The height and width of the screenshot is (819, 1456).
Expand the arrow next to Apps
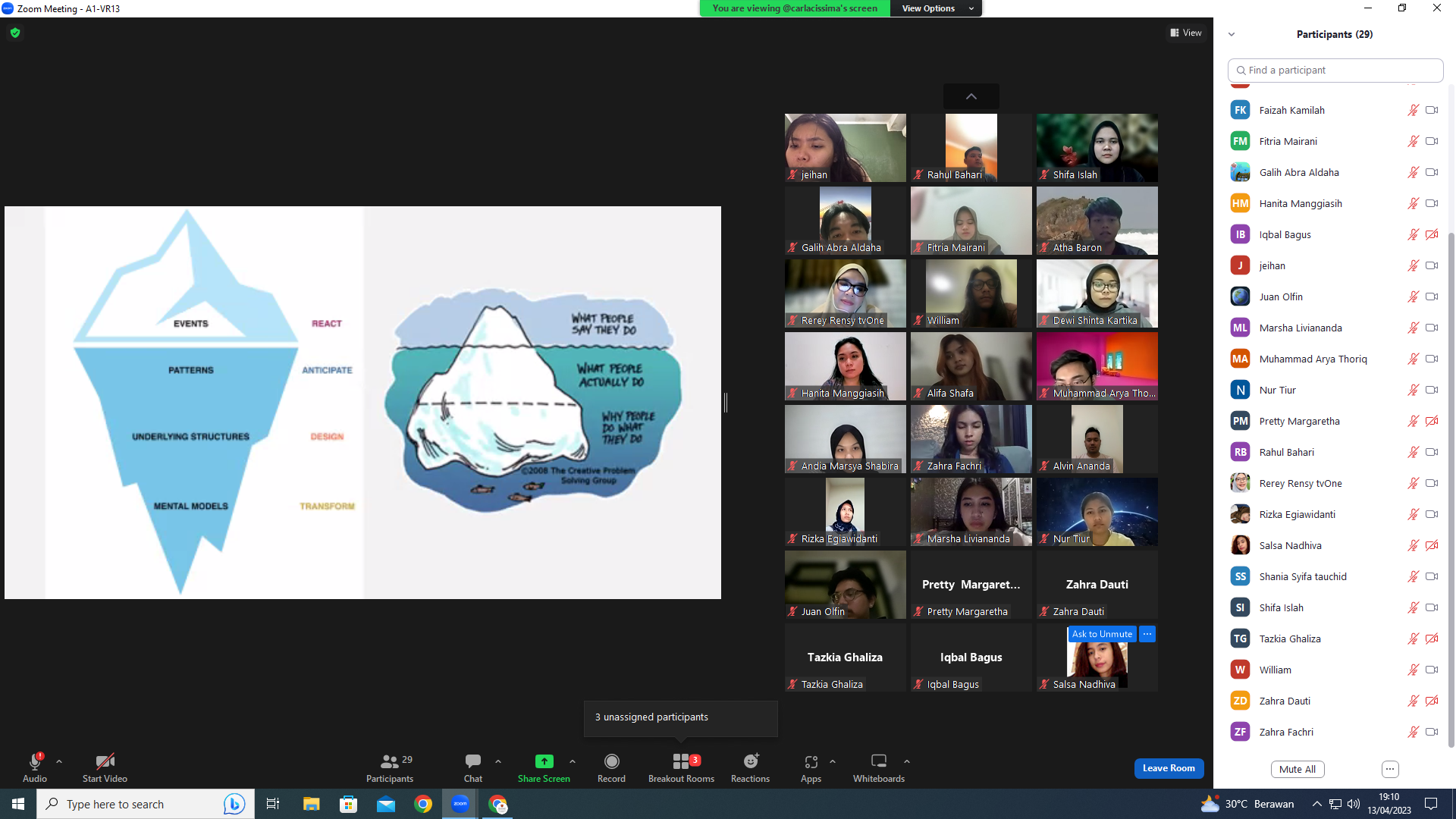[833, 761]
